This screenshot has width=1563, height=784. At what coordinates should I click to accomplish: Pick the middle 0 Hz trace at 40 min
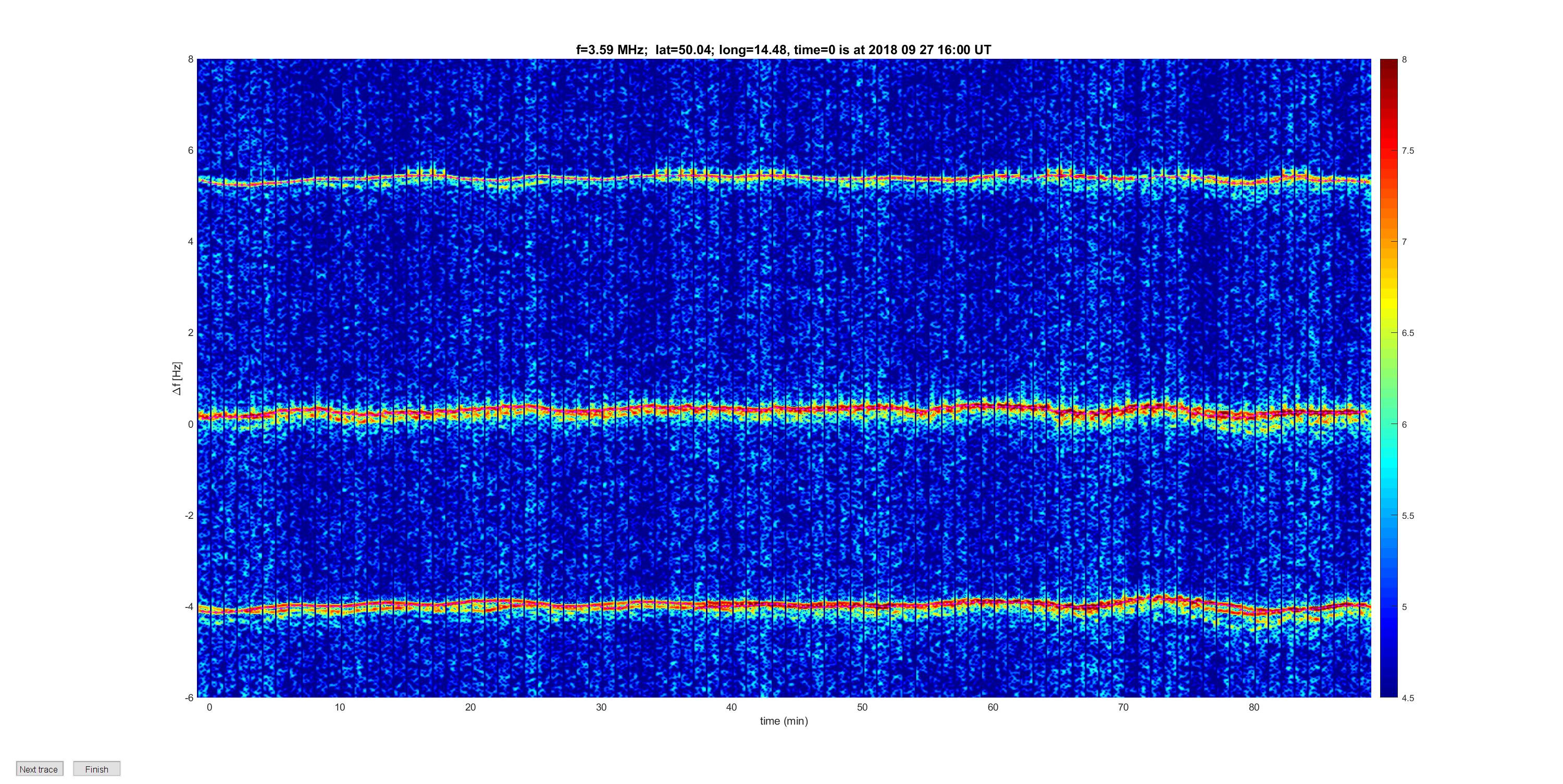[731, 409]
